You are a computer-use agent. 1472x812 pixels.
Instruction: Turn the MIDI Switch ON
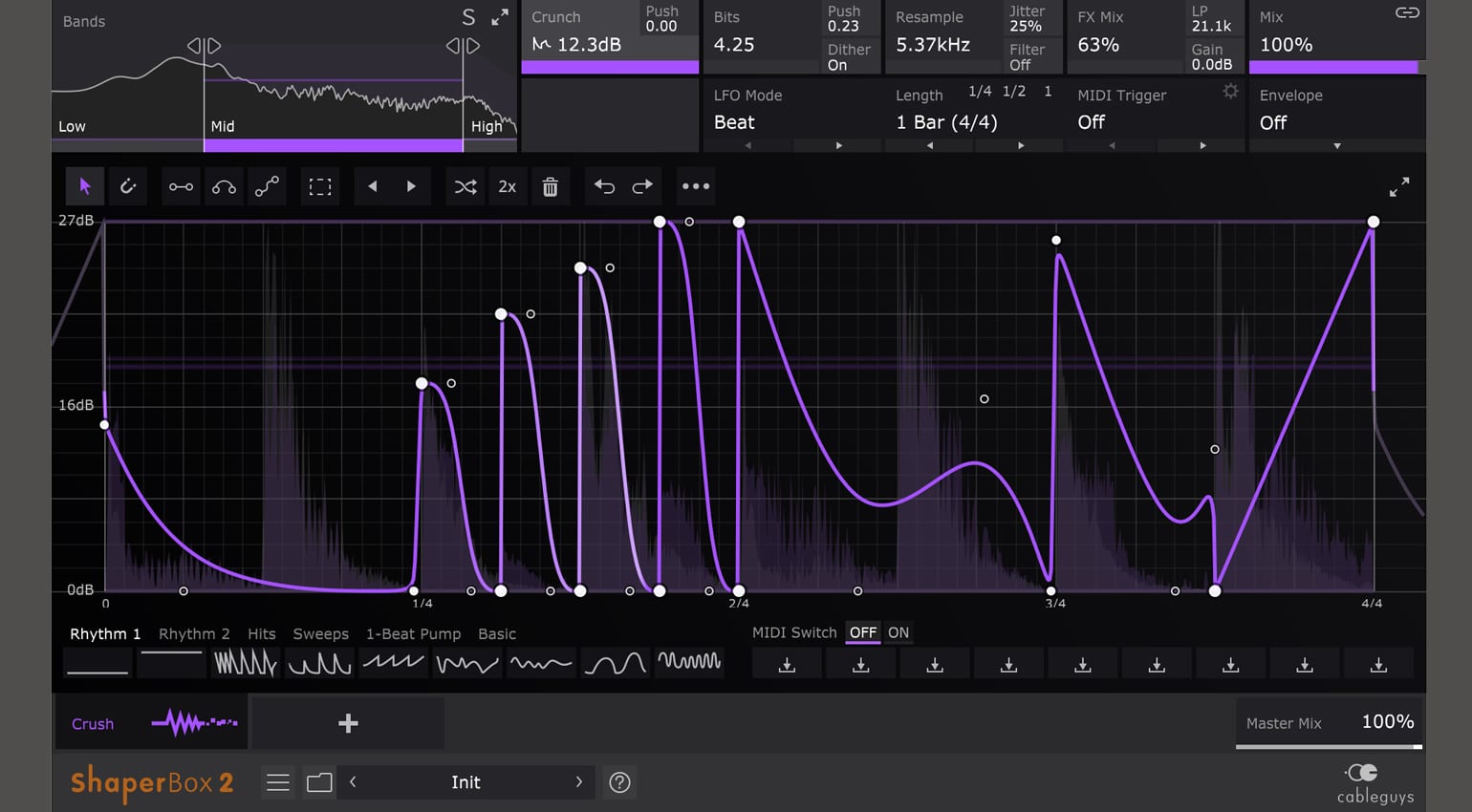pyautogui.click(x=898, y=632)
